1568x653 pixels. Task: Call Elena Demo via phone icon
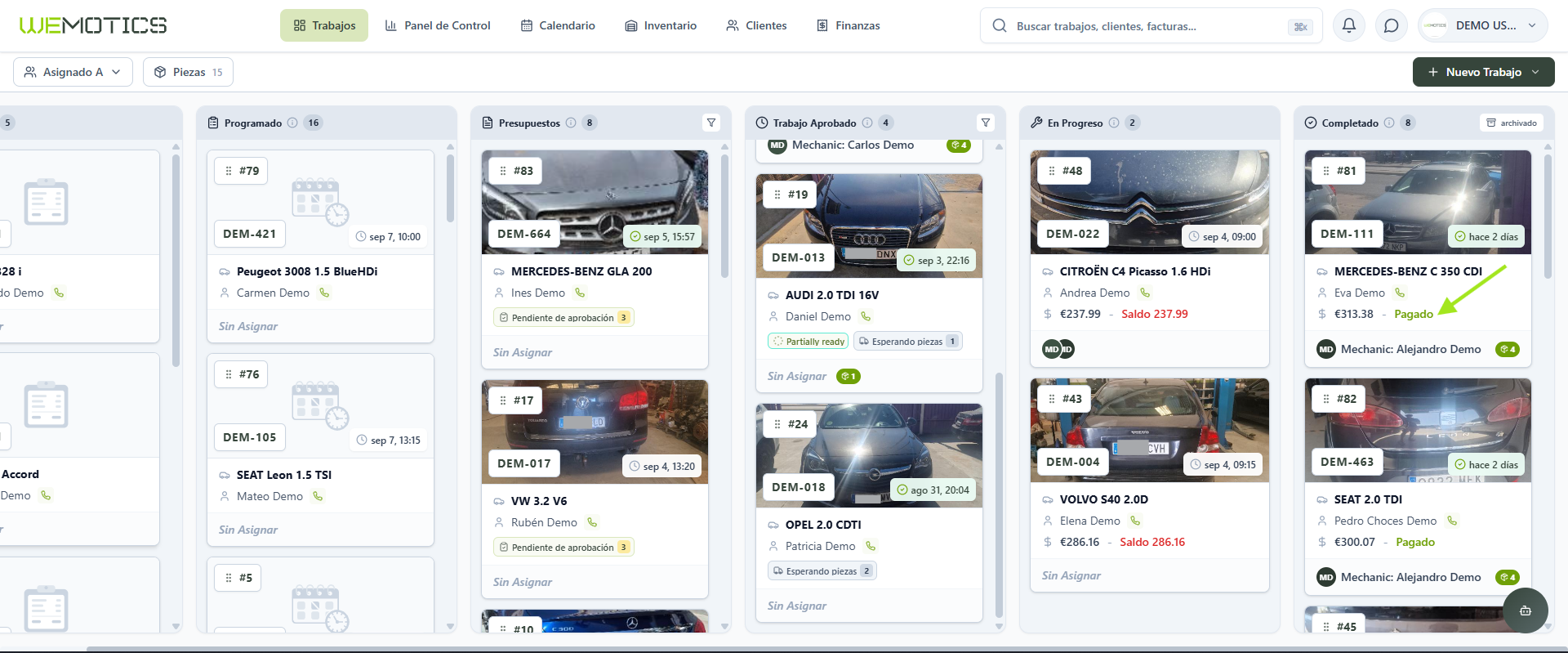[1135, 521]
